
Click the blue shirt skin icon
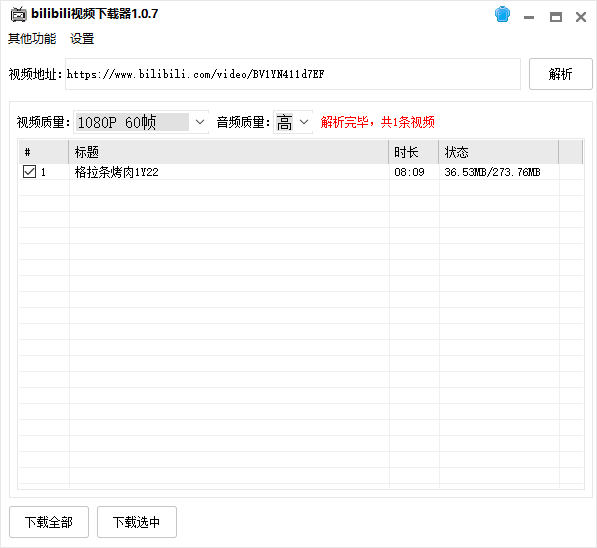(502, 14)
